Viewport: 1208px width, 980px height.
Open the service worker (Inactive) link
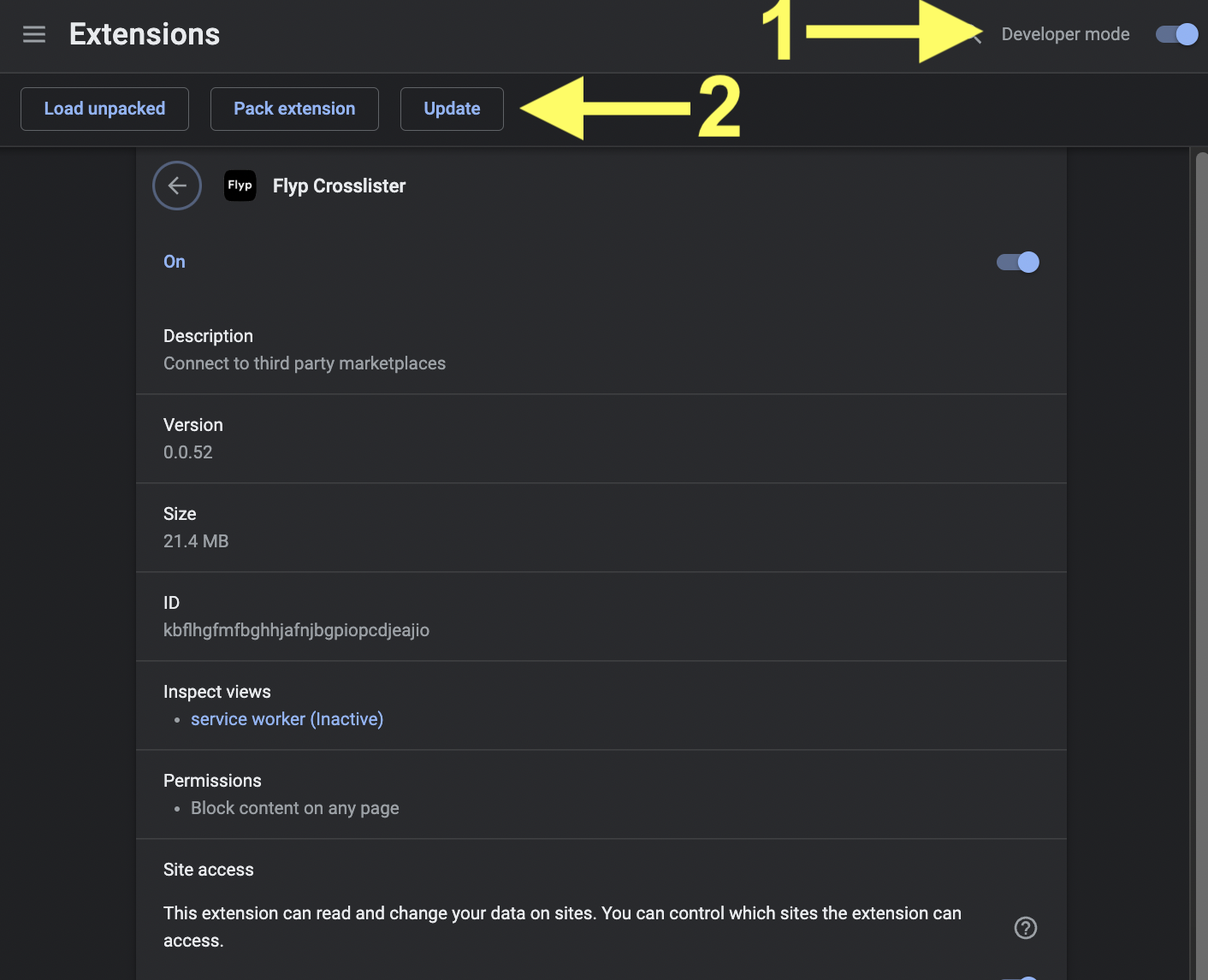pos(287,719)
